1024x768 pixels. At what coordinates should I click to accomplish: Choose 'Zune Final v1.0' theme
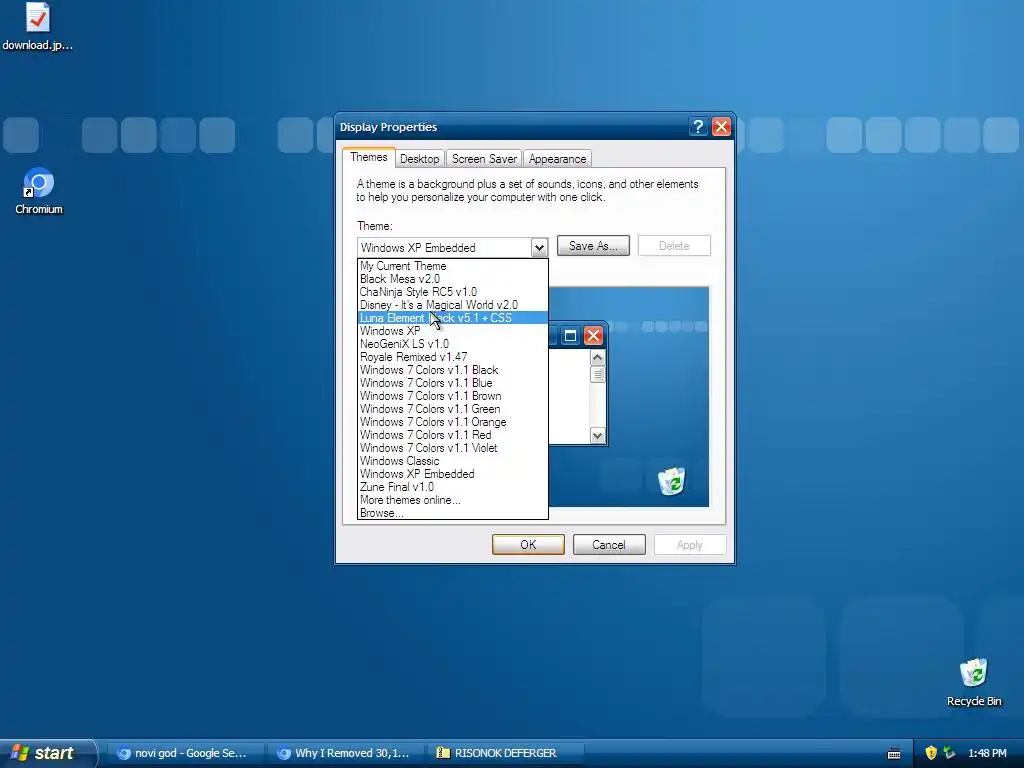pyautogui.click(x=453, y=487)
